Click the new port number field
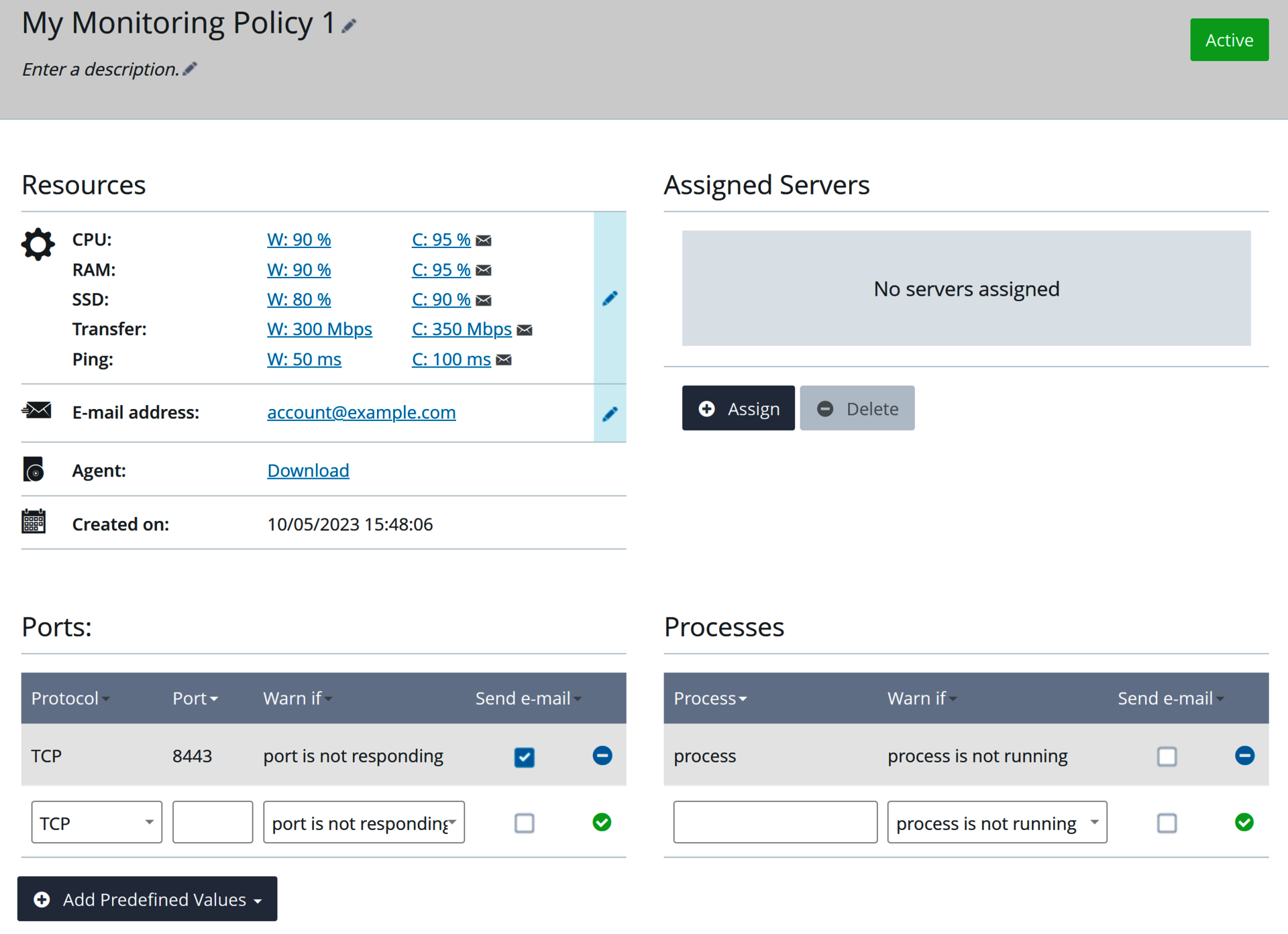This screenshot has width=1288, height=934. [212, 822]
